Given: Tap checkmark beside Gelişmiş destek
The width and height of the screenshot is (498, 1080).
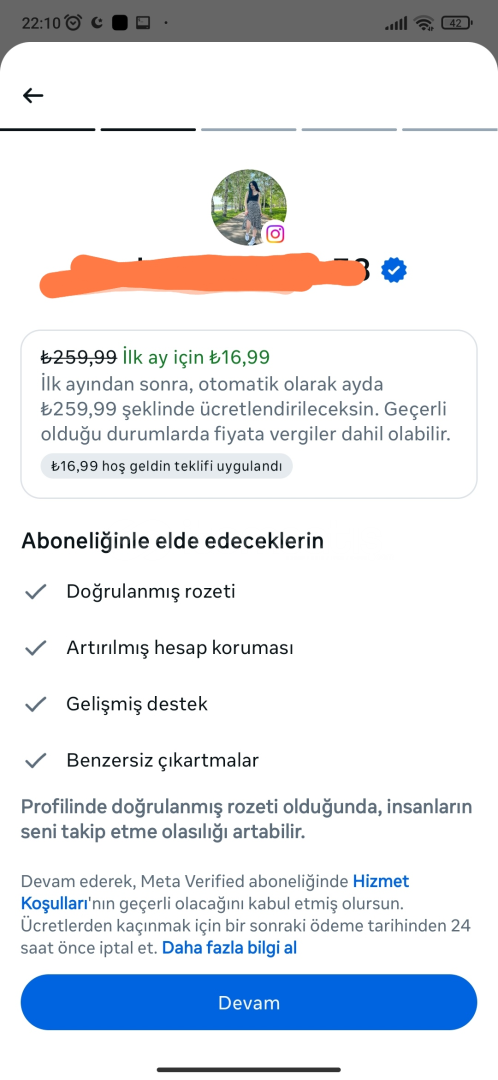Looking at the screenshot, I should coord(35,704).
